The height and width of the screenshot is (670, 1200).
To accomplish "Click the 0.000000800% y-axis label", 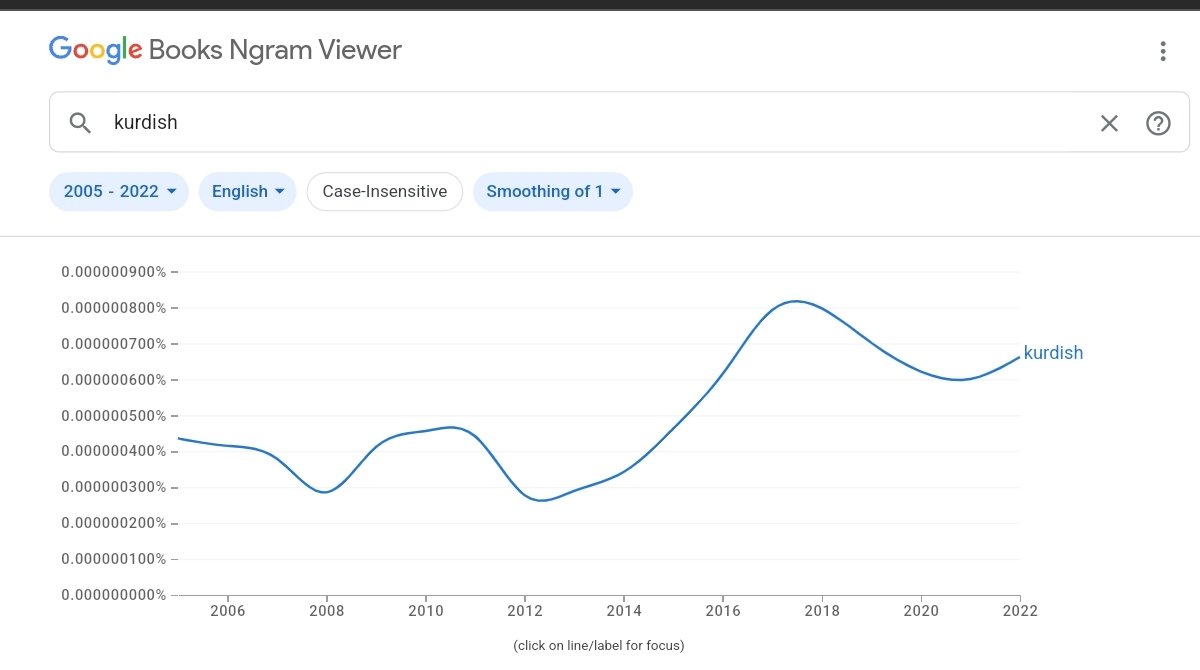I will coord(114,308).
